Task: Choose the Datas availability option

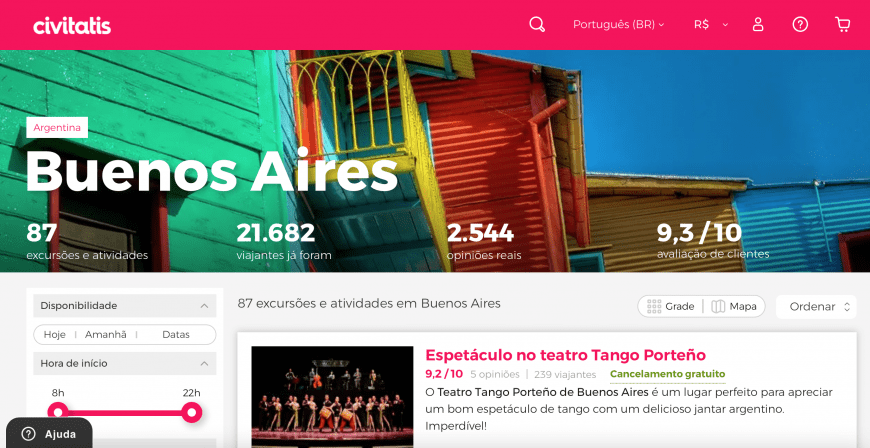Action: tap(176, 335)
